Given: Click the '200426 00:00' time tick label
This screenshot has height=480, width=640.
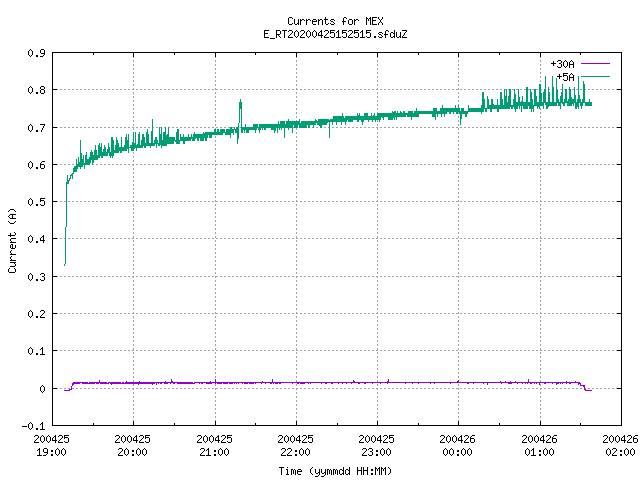Looking at the screenshot, I should click(x=458, y=446).
